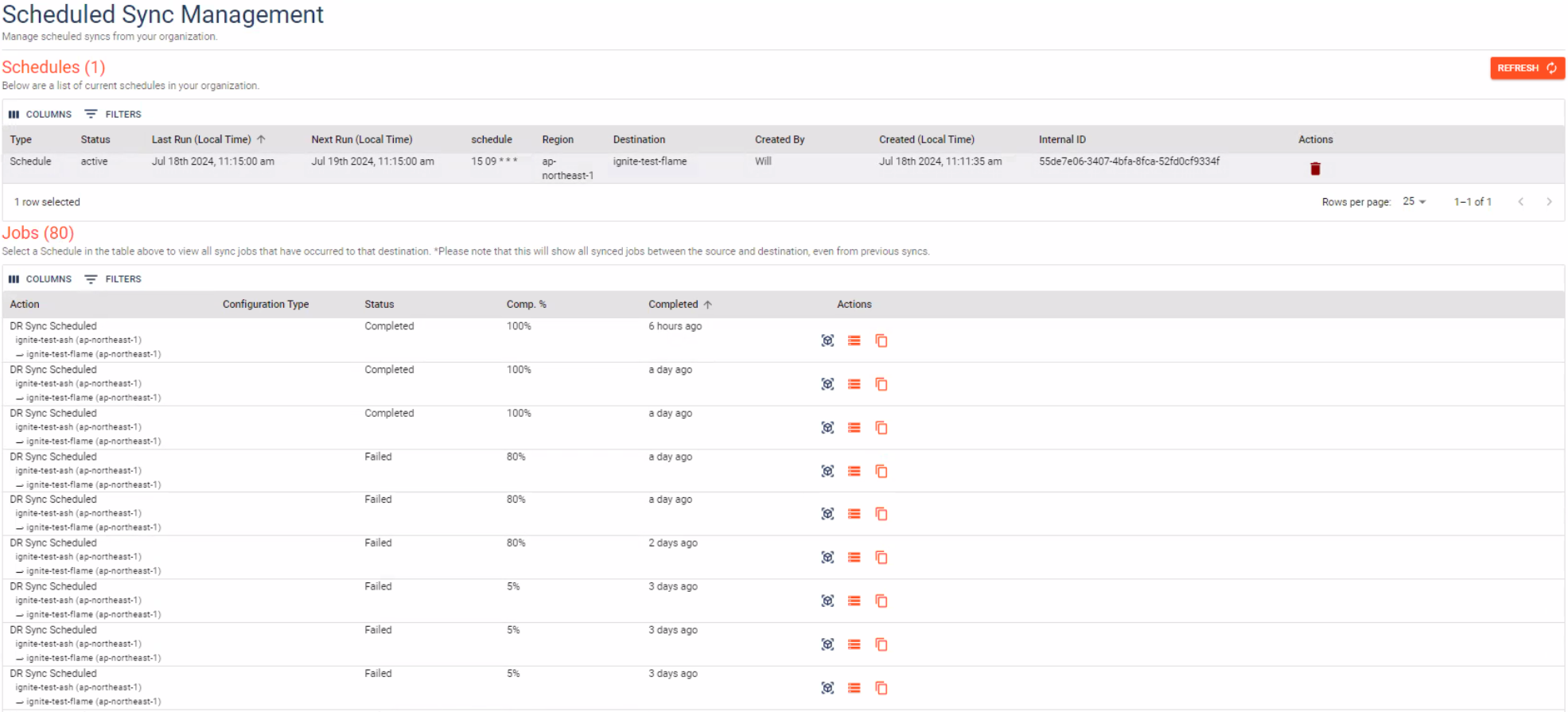The width and height of the screenshot is (1568, 712).
Task: Click the red delete schedule trash icon
Action: (x=1315, y=169)
